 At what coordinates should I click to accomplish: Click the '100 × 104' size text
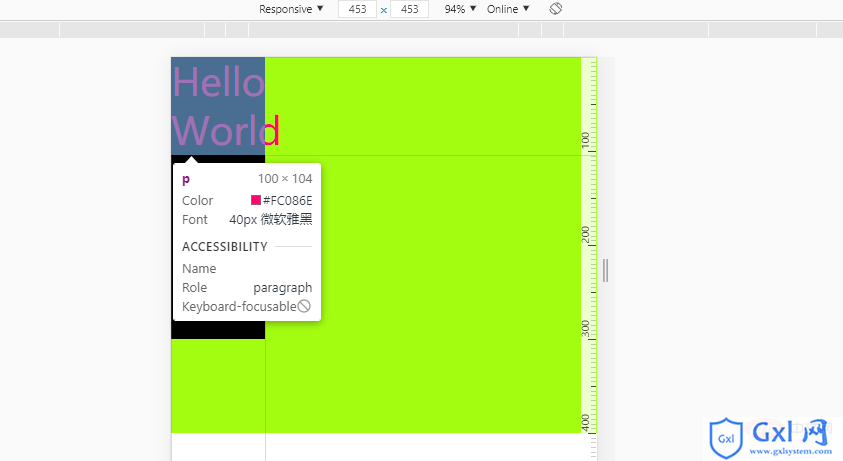tap(285, 179)
